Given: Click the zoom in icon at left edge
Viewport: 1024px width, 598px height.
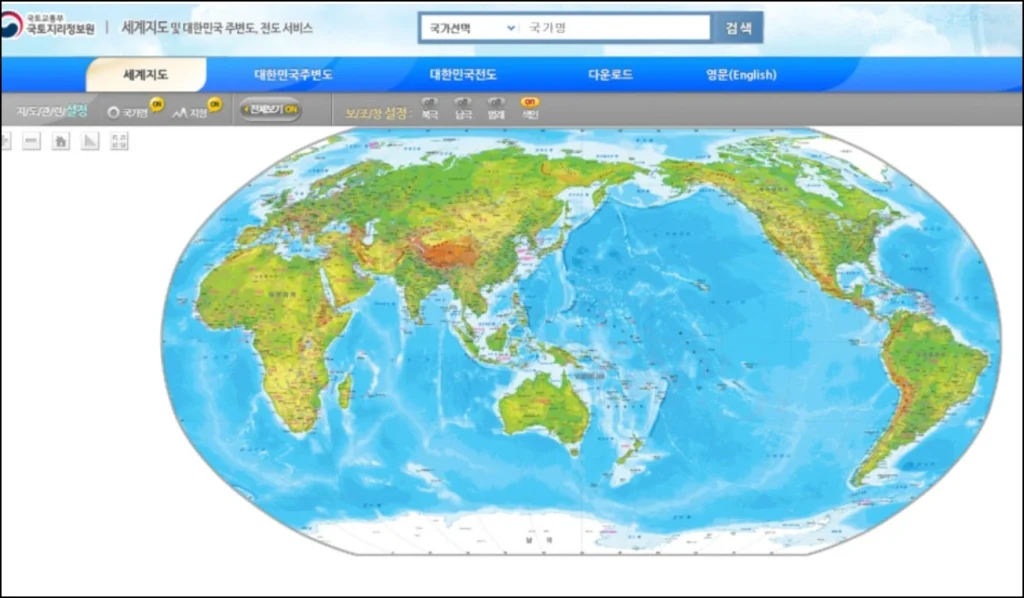Looking at the screenshot, I should click(5, 142).
